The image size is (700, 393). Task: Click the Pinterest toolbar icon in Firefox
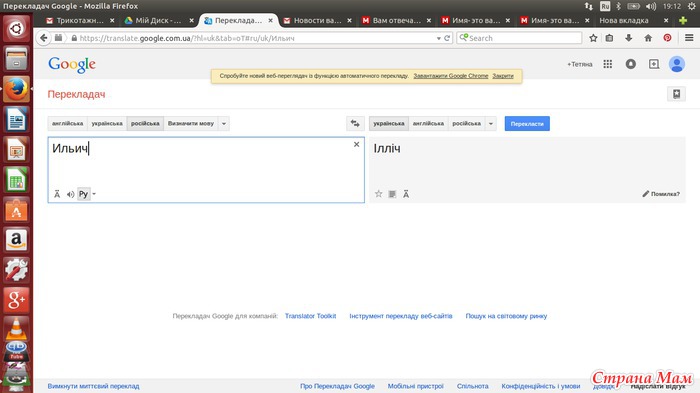667,38
